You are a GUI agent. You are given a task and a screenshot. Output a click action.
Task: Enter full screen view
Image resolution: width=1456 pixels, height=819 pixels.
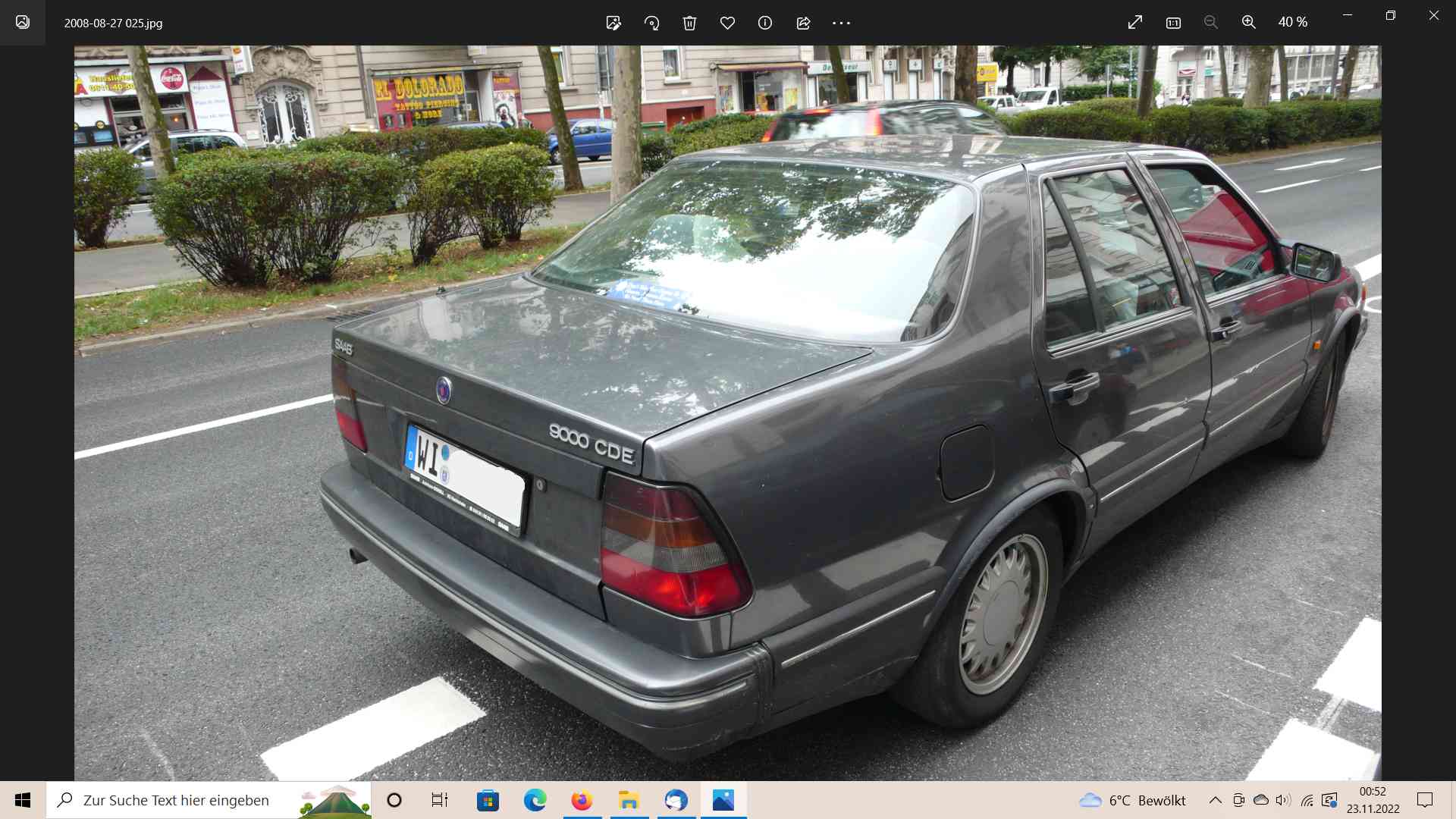1135,23
